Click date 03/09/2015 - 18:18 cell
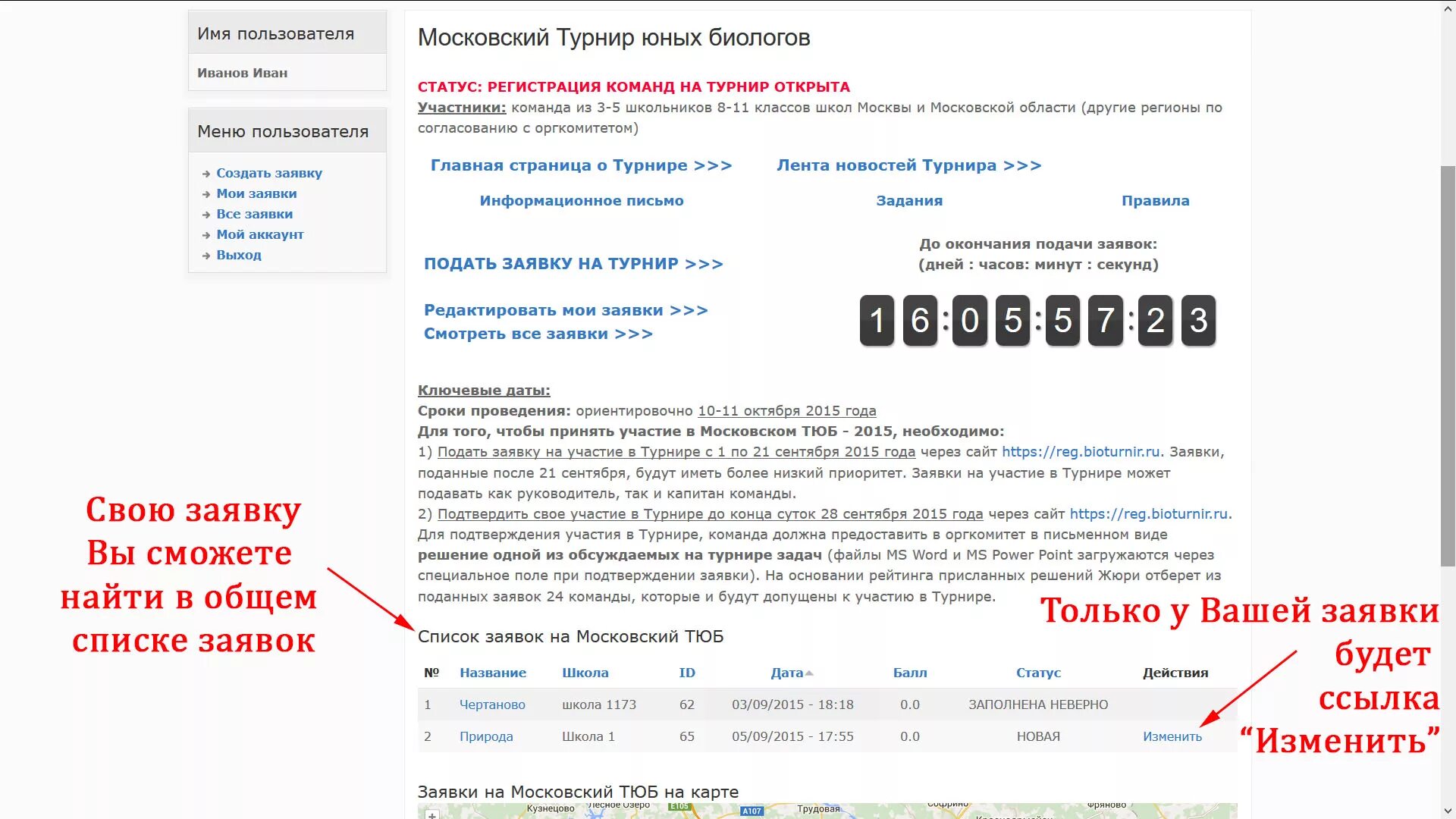The height and width of the screenshot is (819, 1456). pyautogui.click(x=792, y=704)
